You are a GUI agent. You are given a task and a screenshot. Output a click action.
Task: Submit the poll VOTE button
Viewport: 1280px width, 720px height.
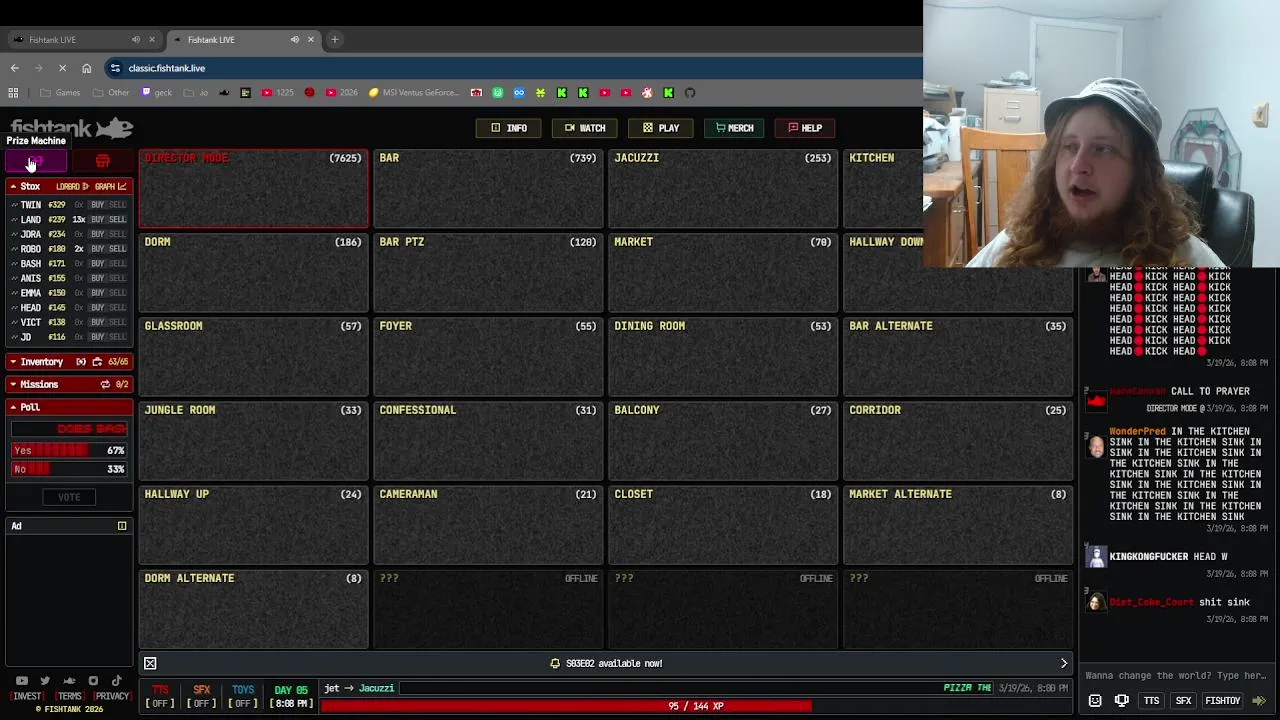point(69,497)
